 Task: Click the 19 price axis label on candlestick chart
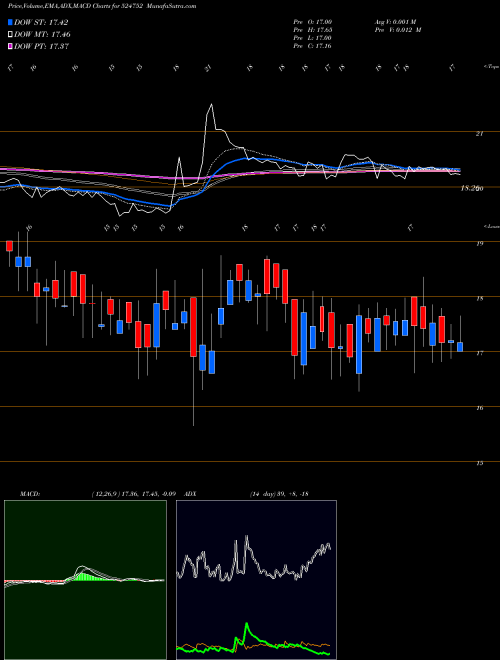pos(479,244)
